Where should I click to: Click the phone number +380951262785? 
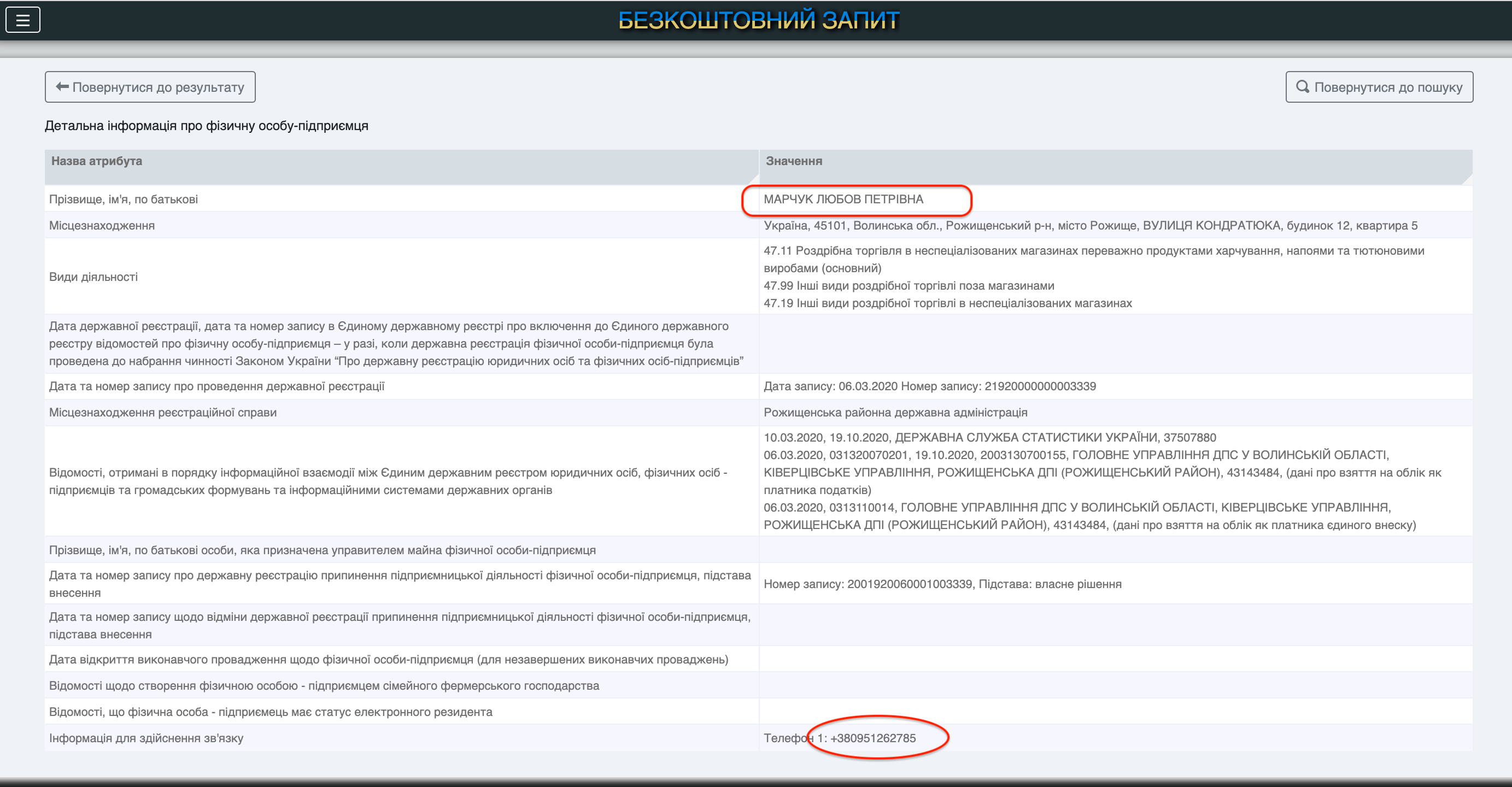(x=872, y=738)
